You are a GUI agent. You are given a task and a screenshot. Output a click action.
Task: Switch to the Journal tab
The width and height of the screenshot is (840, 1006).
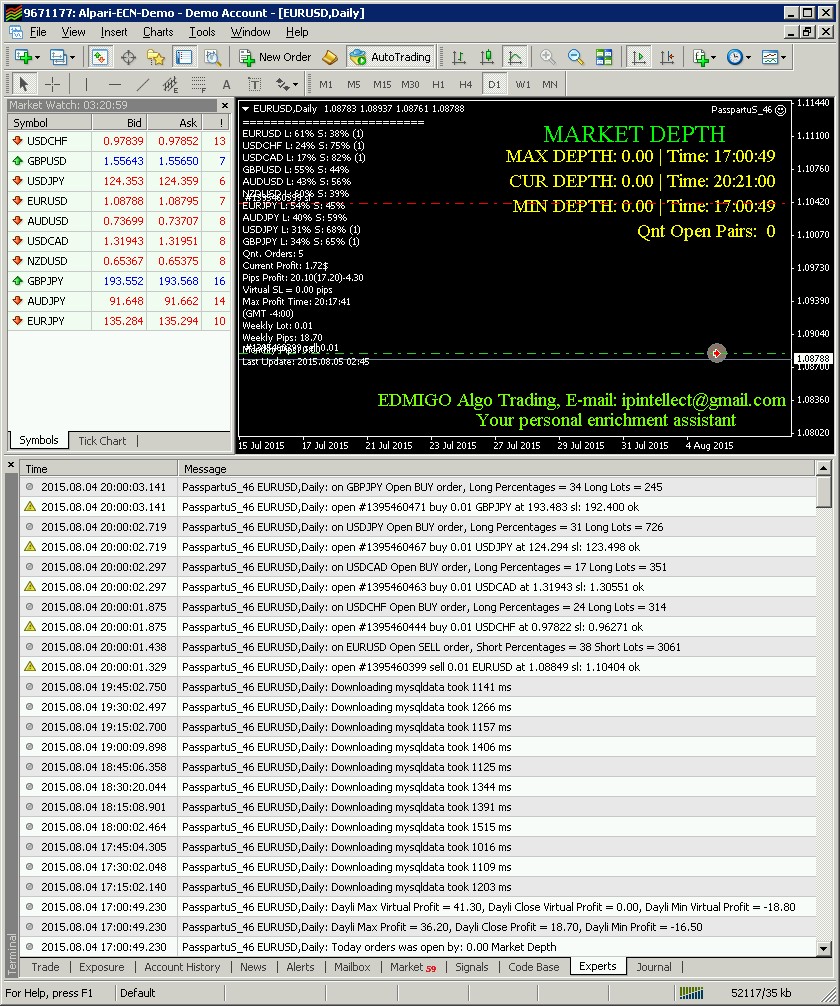[x=653, y=967]
